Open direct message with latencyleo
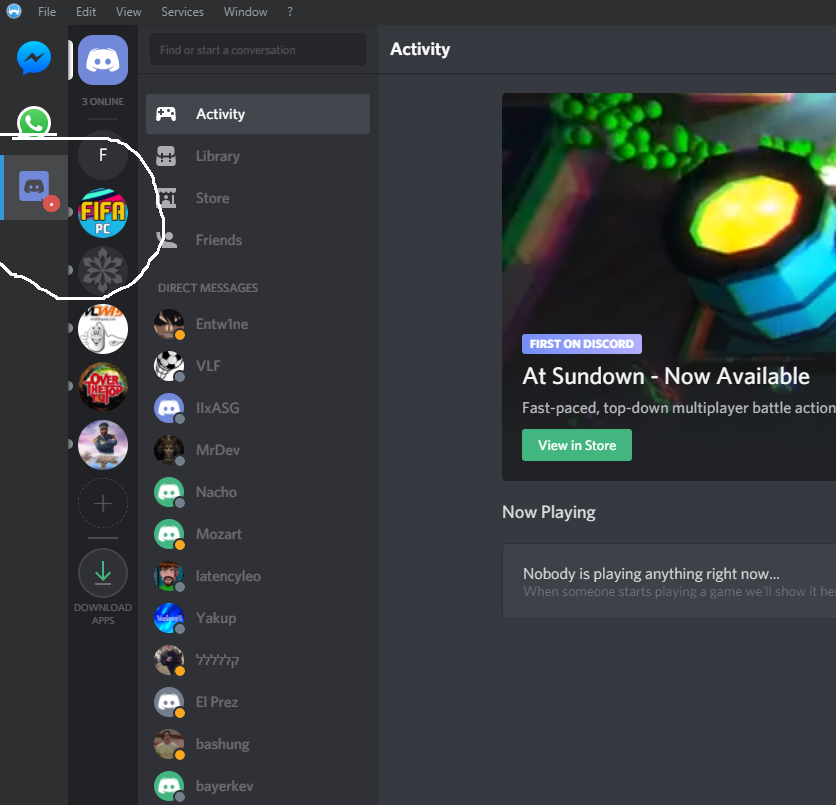This screenshot has width=836, height=805. (x=258, y=576)
